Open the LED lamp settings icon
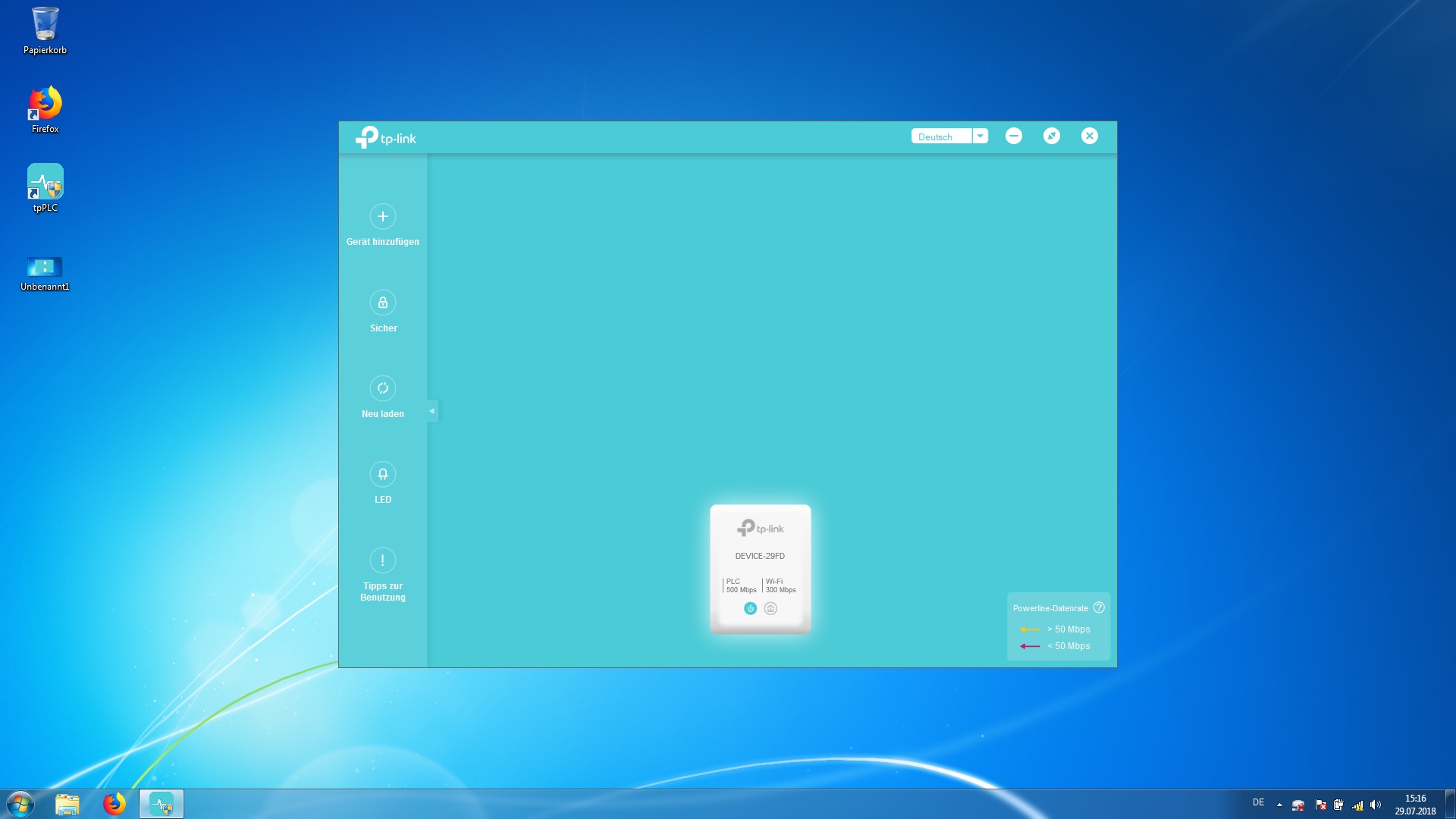This screenshot has width=1456, height=819. point(382,475)
